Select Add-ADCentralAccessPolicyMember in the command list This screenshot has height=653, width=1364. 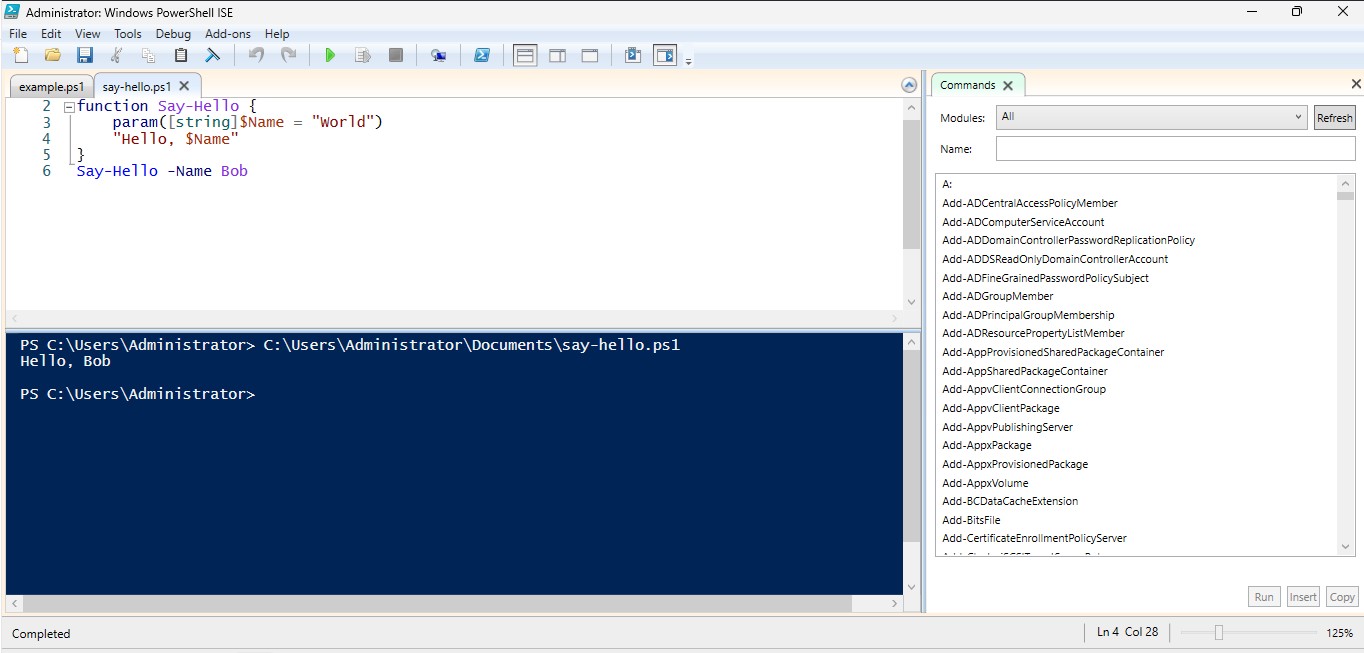(1030, 203)
